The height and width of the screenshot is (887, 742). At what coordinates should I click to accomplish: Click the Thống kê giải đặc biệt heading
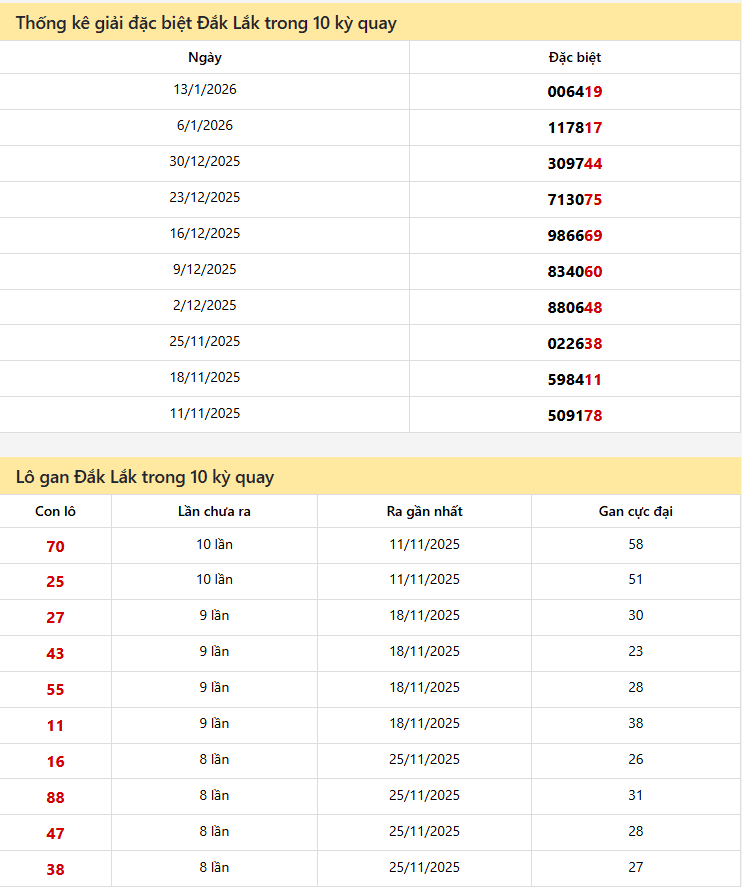(206, 22)
